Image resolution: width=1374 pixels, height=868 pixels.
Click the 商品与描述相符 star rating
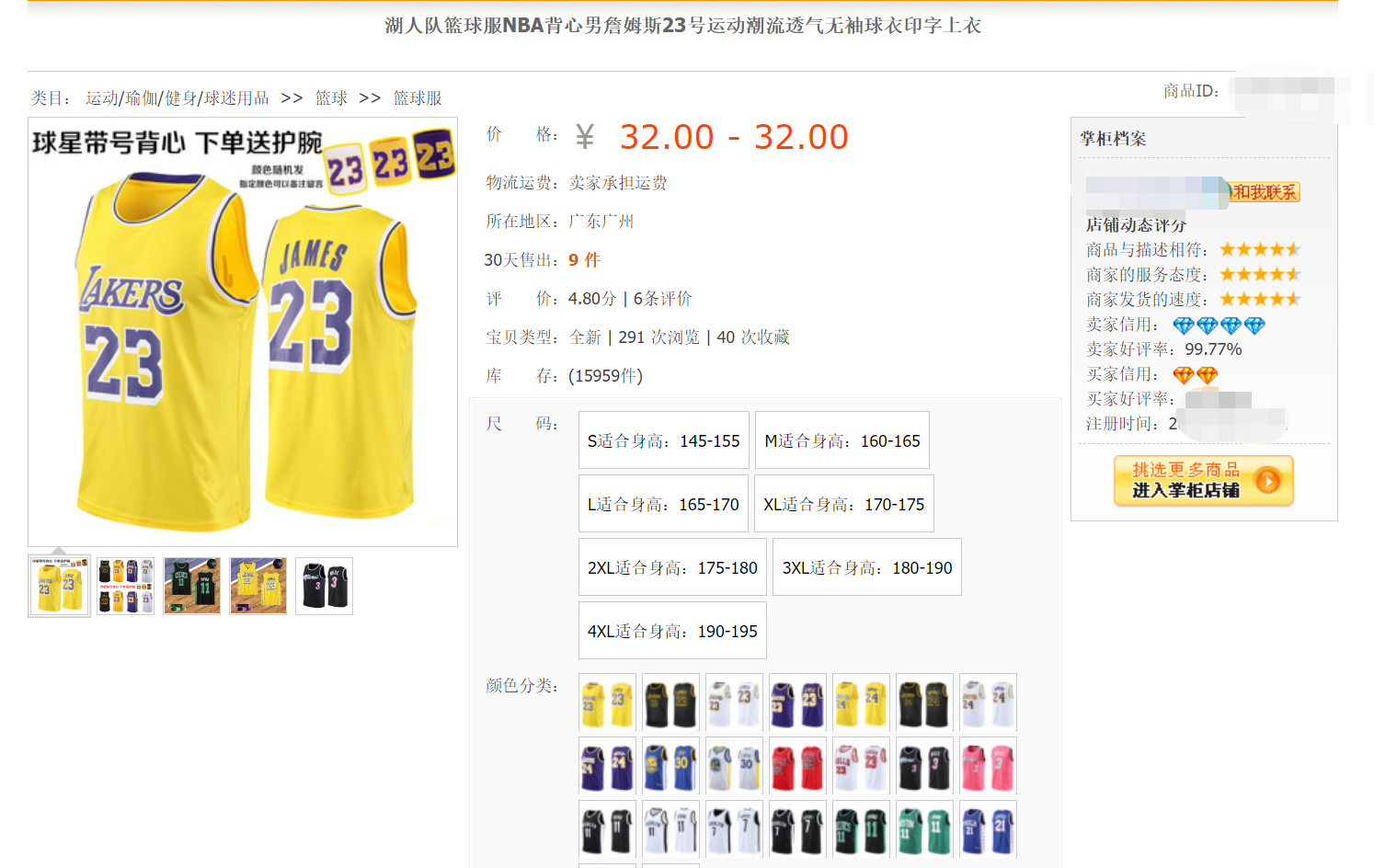tap(1260, 249)
